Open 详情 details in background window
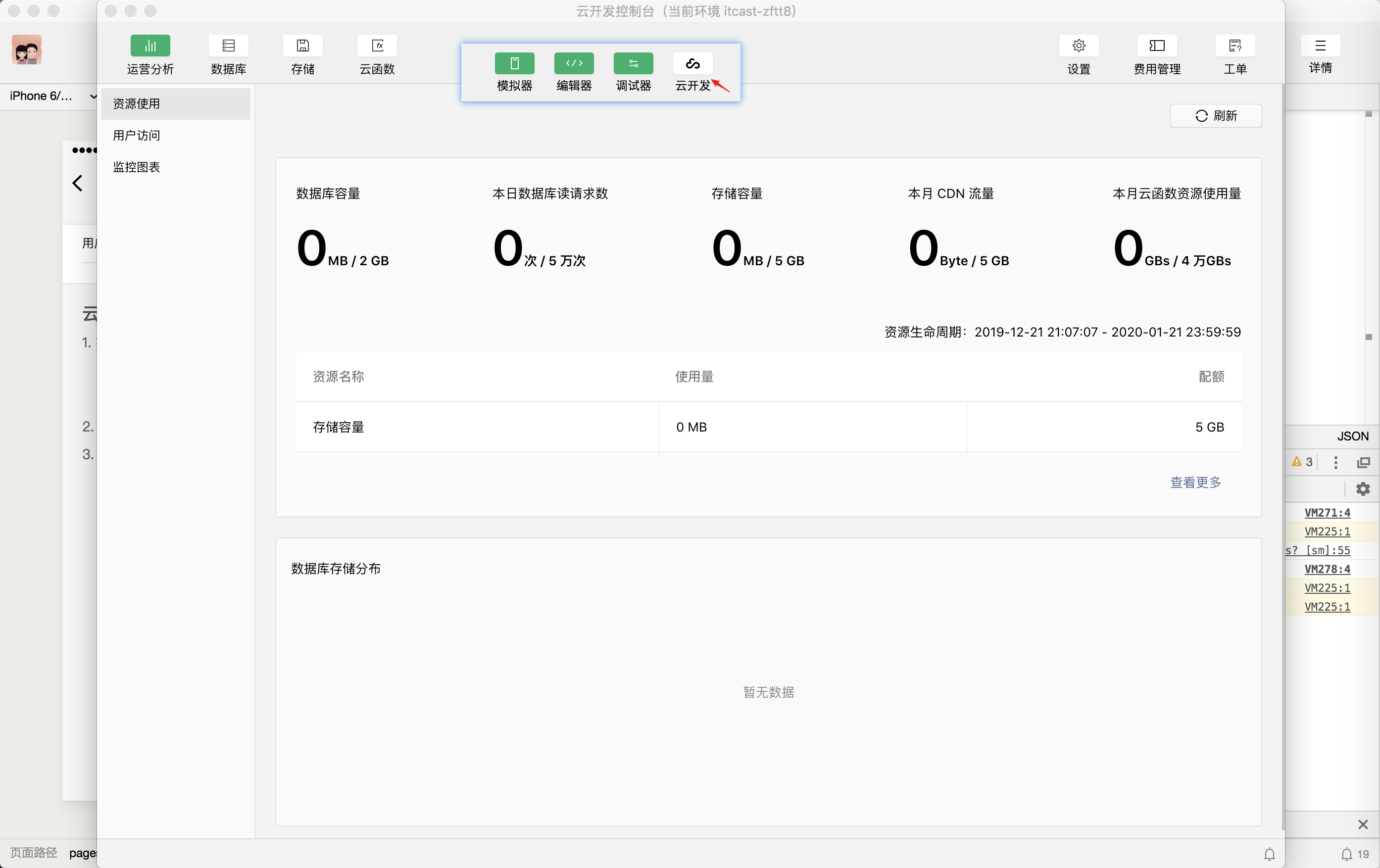 point(1320,54)
